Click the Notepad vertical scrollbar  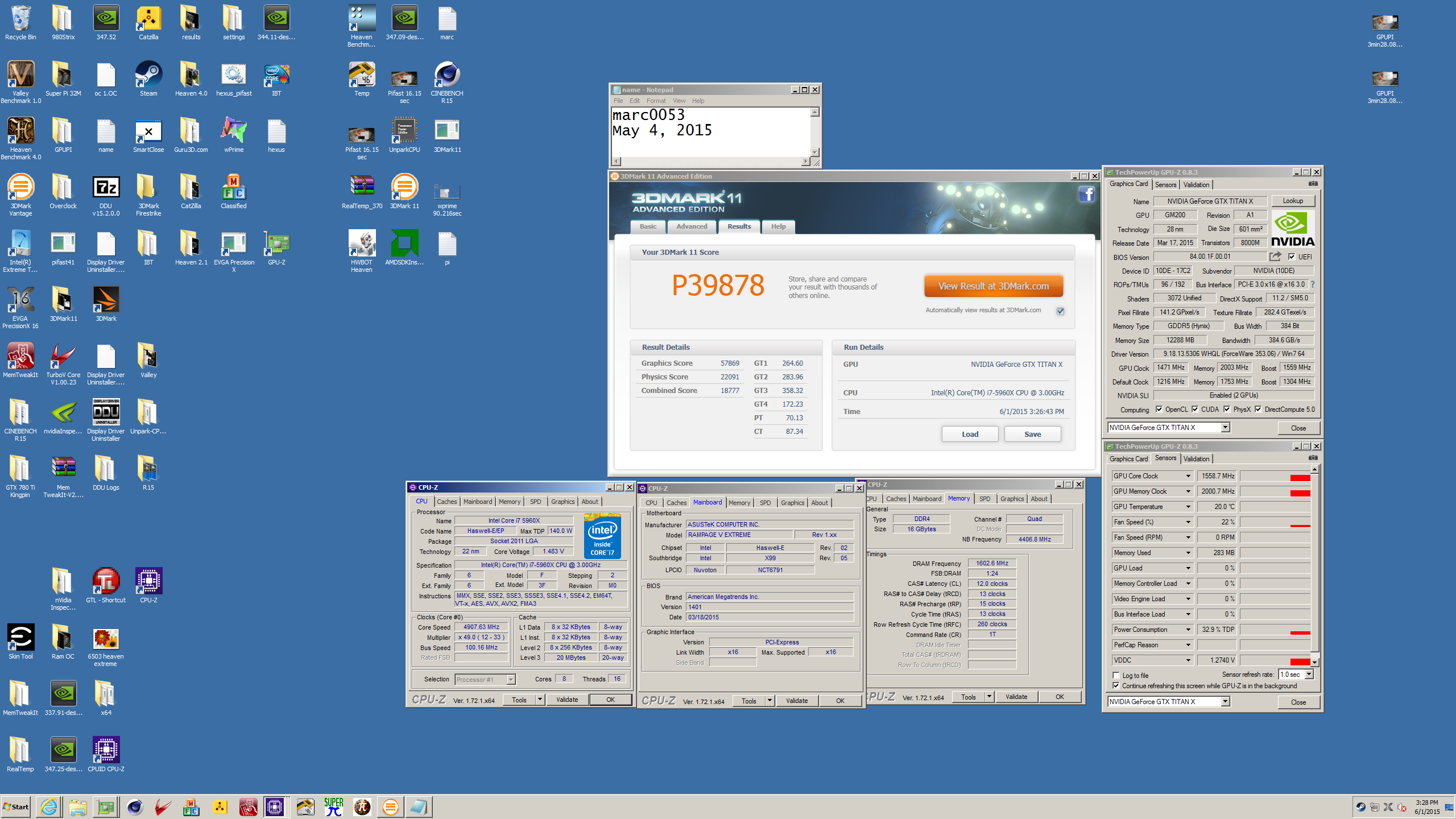814,132
